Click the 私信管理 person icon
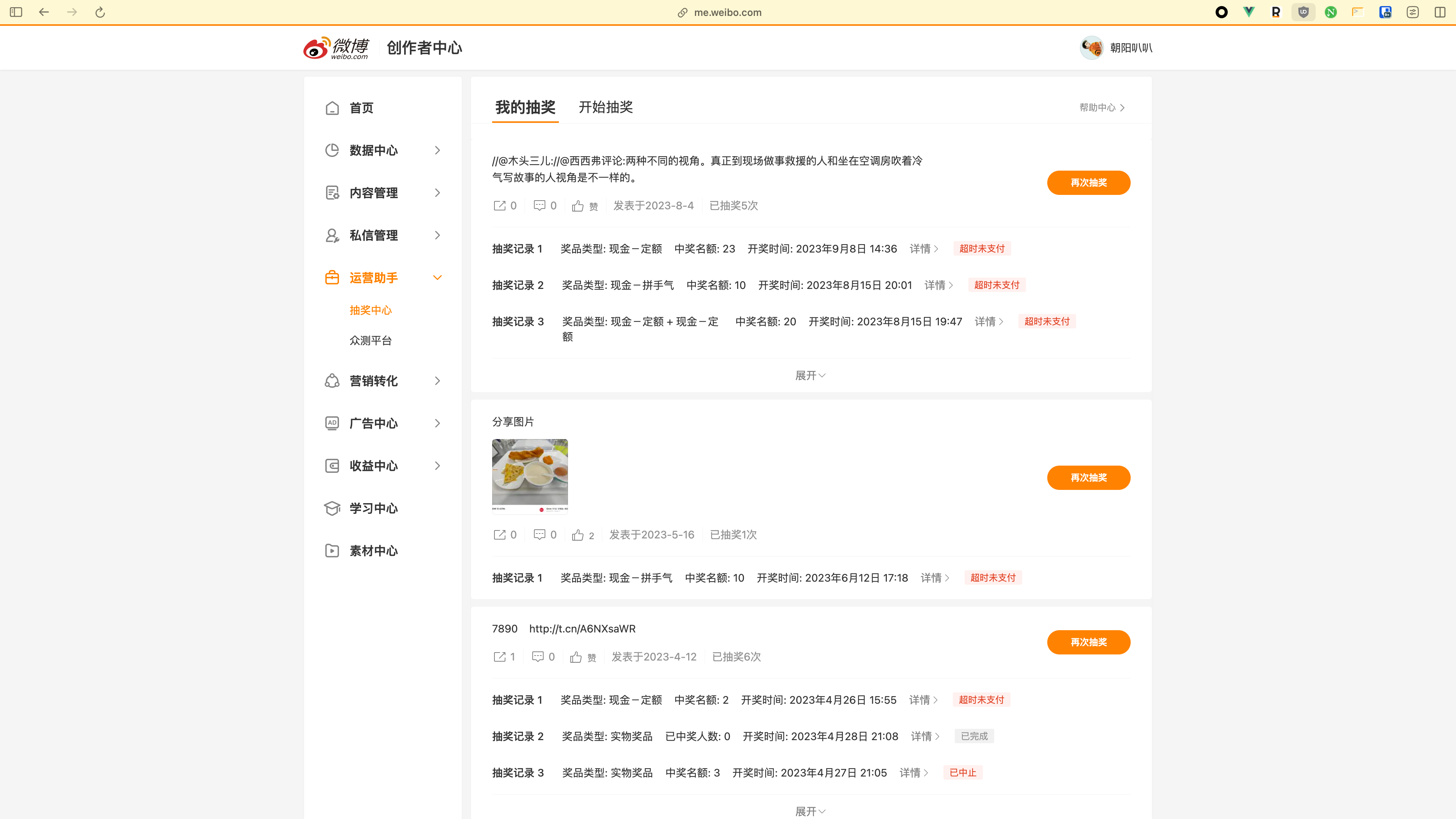Screen dimensions: 1456x819 pos(332,235)
